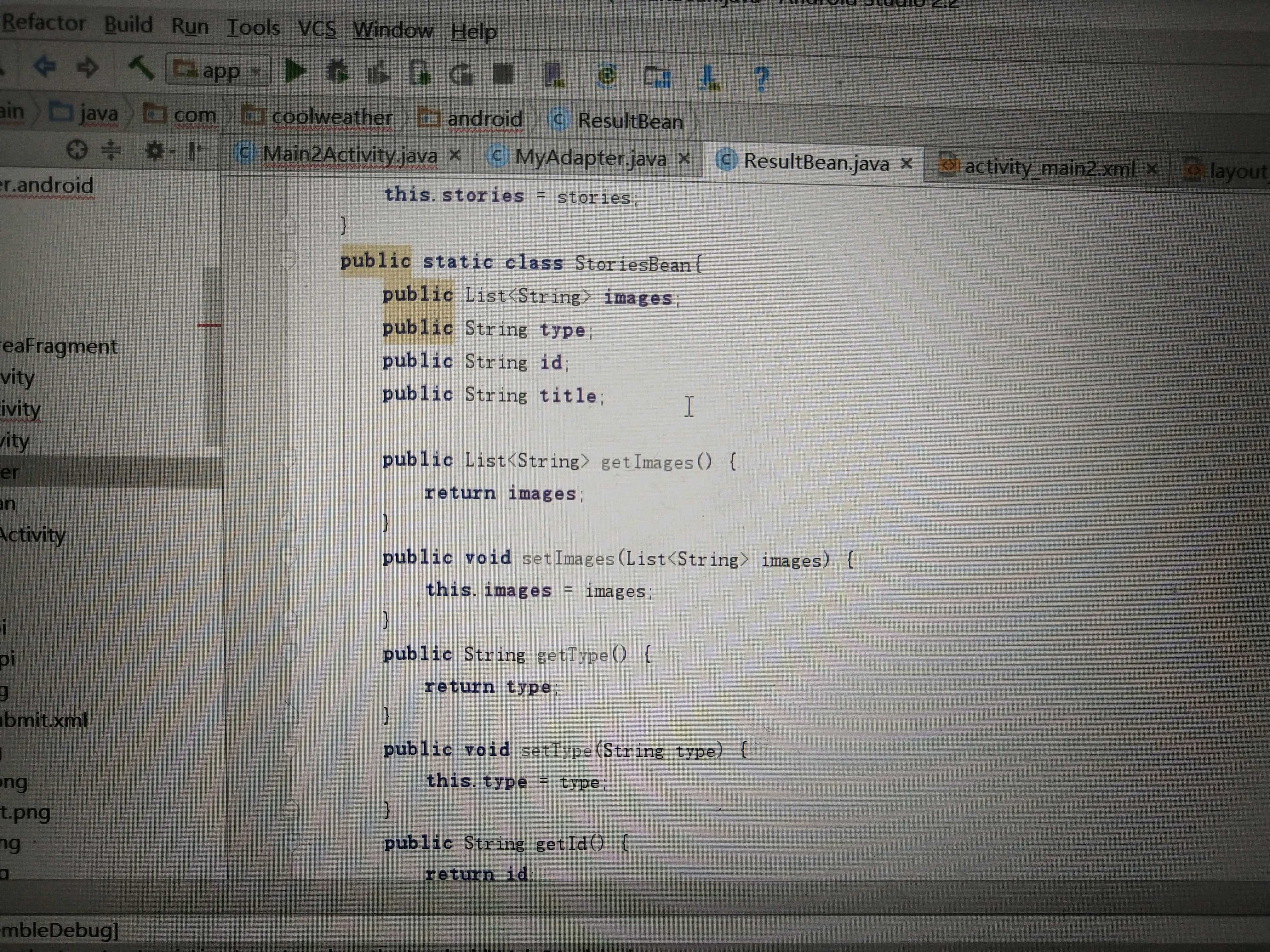Click the Make Project hammer icon
Screen dimensions: 1270x952
pyautogui.click(x=141, y=69)
